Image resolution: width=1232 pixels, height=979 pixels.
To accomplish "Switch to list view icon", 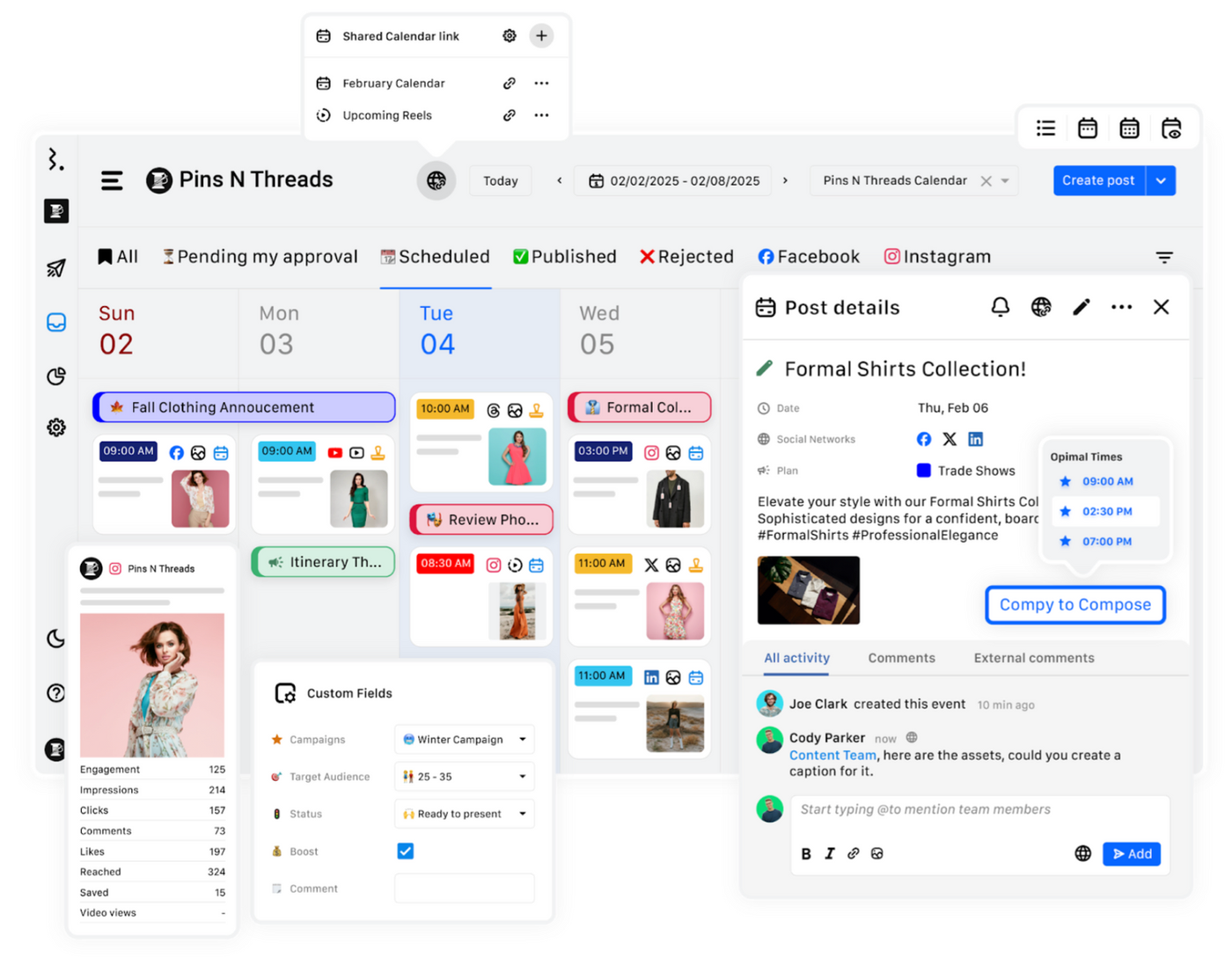I will point(1045,128).
